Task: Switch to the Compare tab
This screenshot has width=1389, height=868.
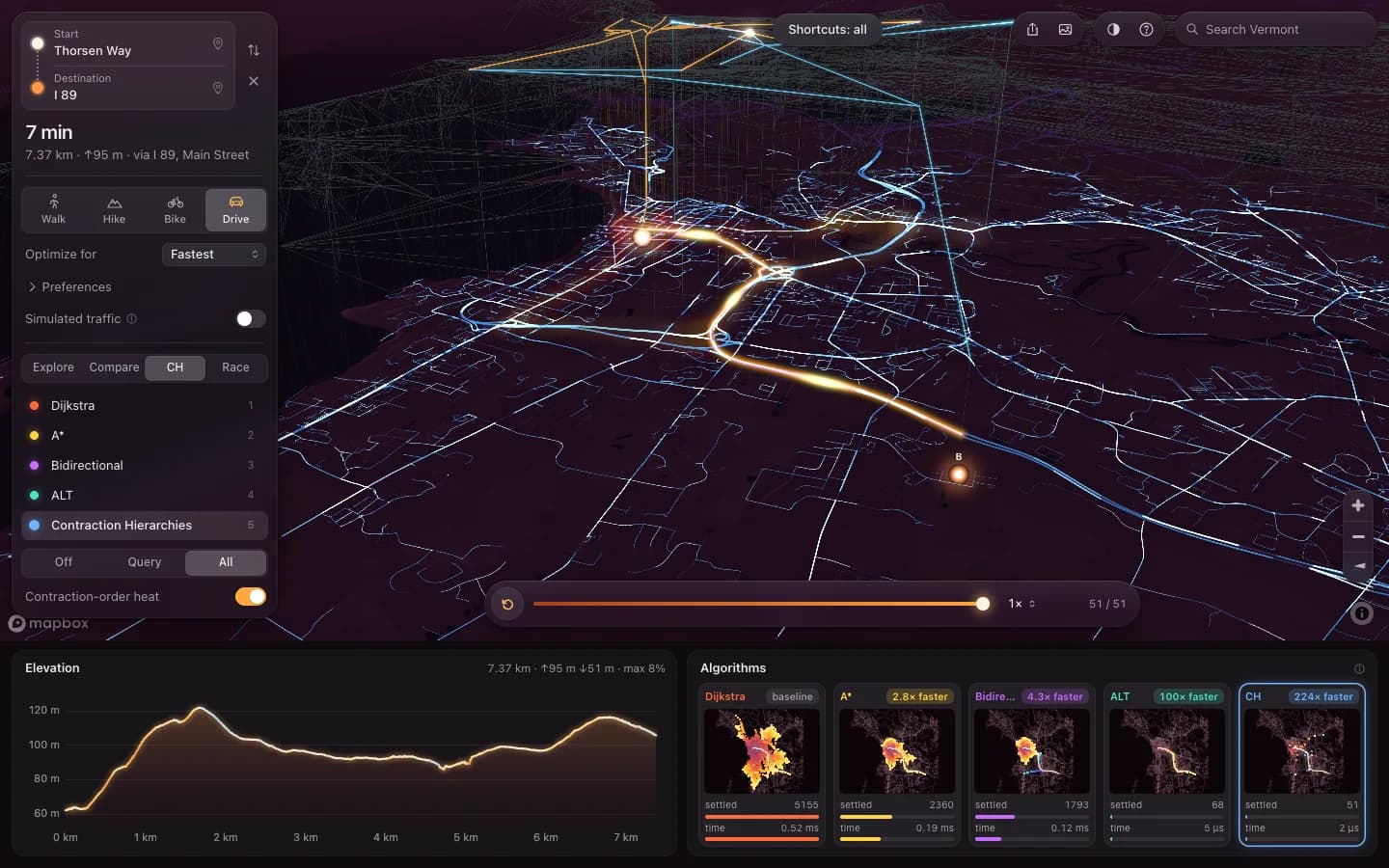Action: coord(114,367)
